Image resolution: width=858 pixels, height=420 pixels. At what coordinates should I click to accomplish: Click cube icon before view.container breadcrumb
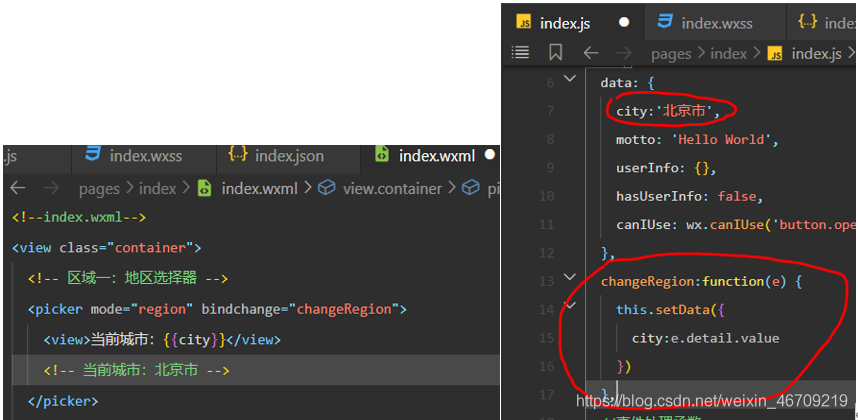(x=327, y=188)
